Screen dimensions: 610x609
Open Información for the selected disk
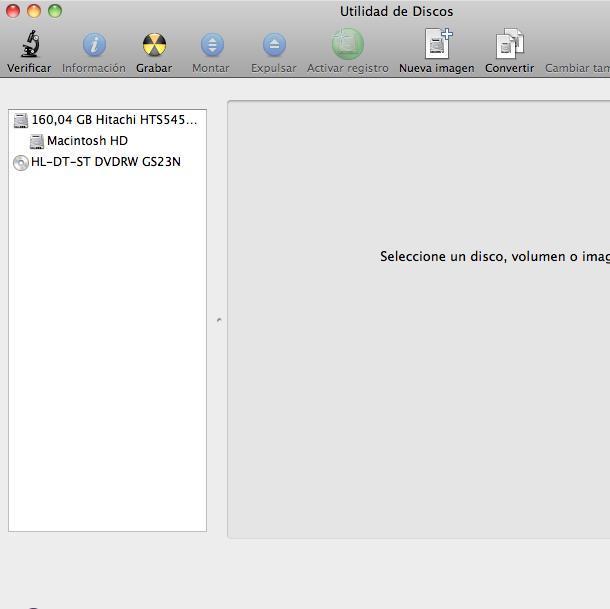click(x=94, y=45)
